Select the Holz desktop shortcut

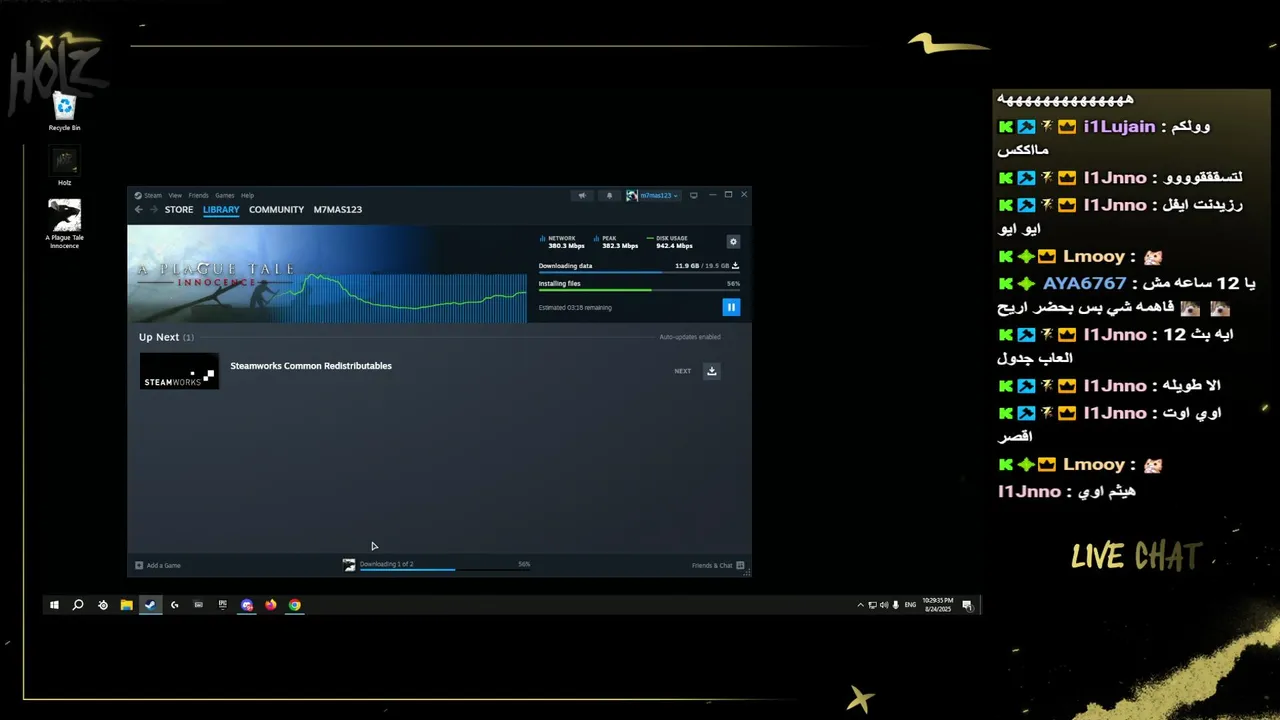pyautogui.click(x=64, y=166)
